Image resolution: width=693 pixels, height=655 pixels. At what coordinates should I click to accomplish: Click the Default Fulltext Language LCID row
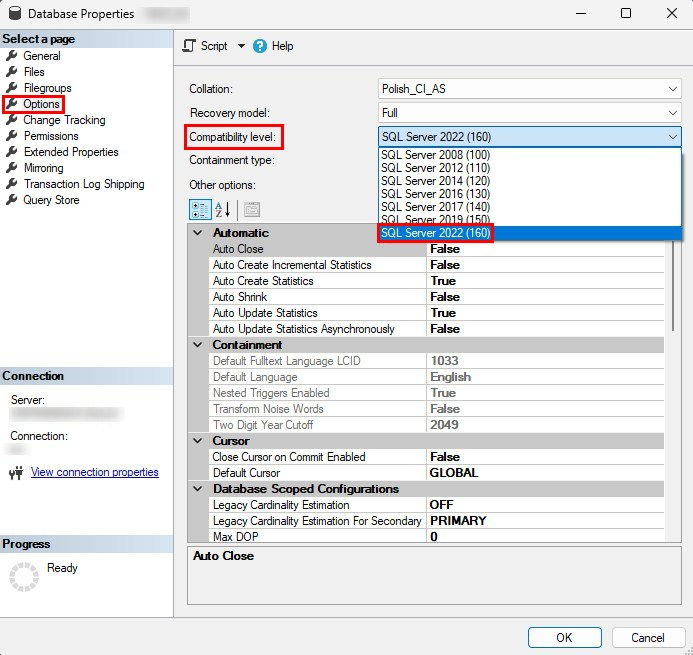[436, 361]
